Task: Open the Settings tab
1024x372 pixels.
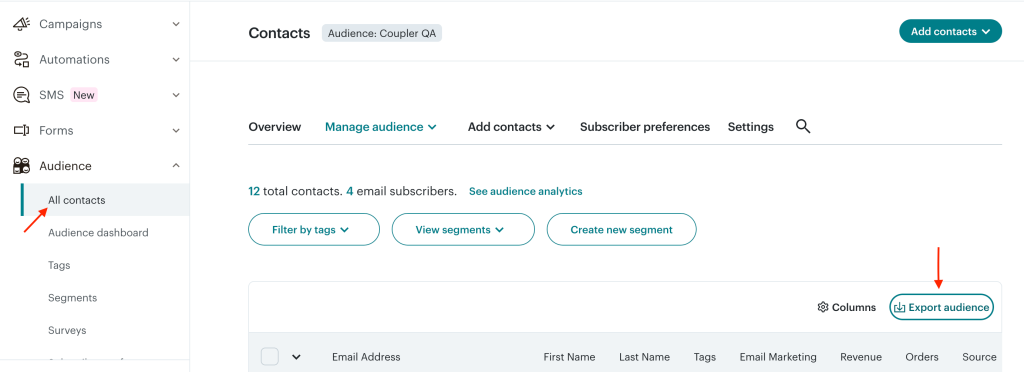Action: (x=750, y=127)
